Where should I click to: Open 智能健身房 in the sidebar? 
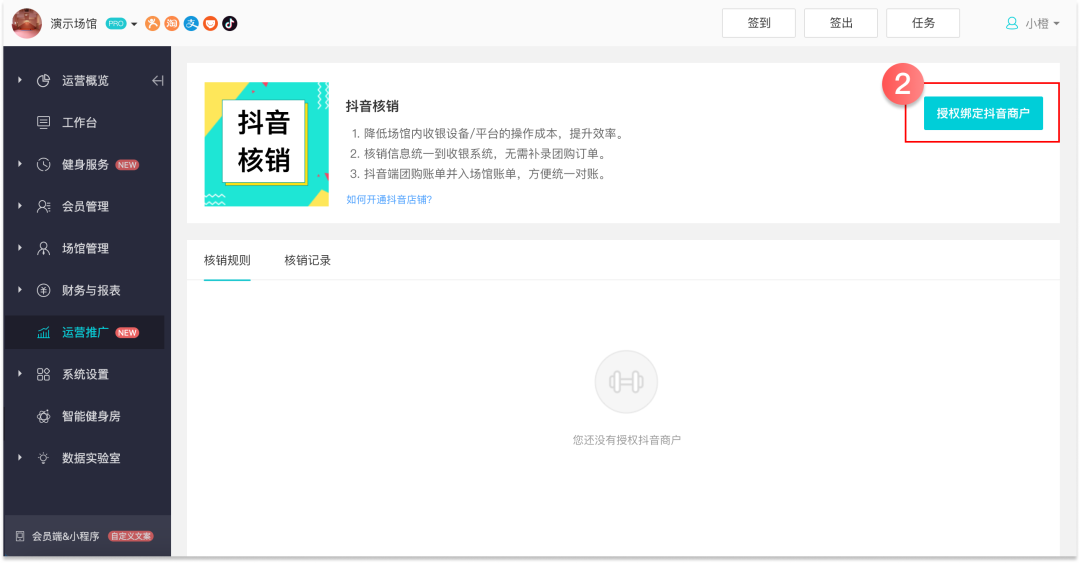[90, 416]
